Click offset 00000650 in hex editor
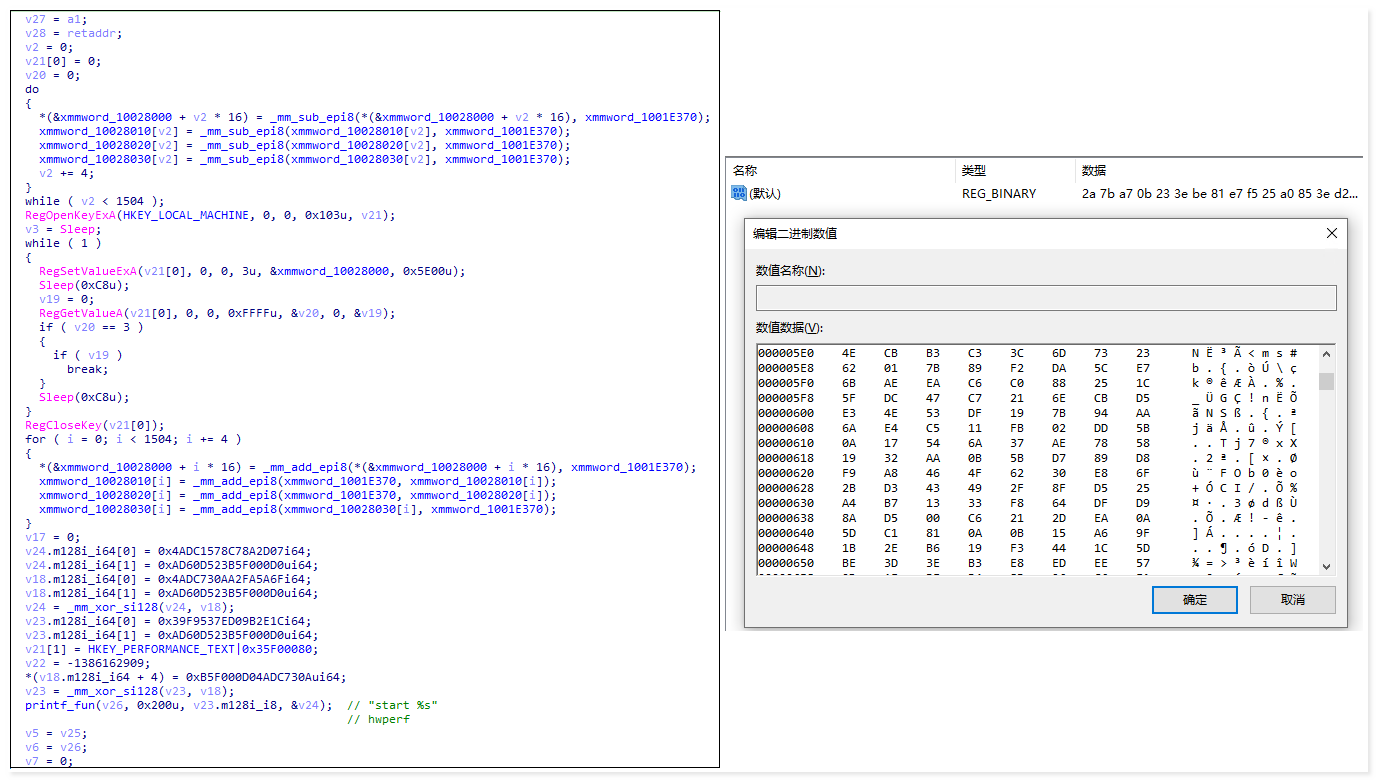This screenshot has width=1376, height=780. 786,564
